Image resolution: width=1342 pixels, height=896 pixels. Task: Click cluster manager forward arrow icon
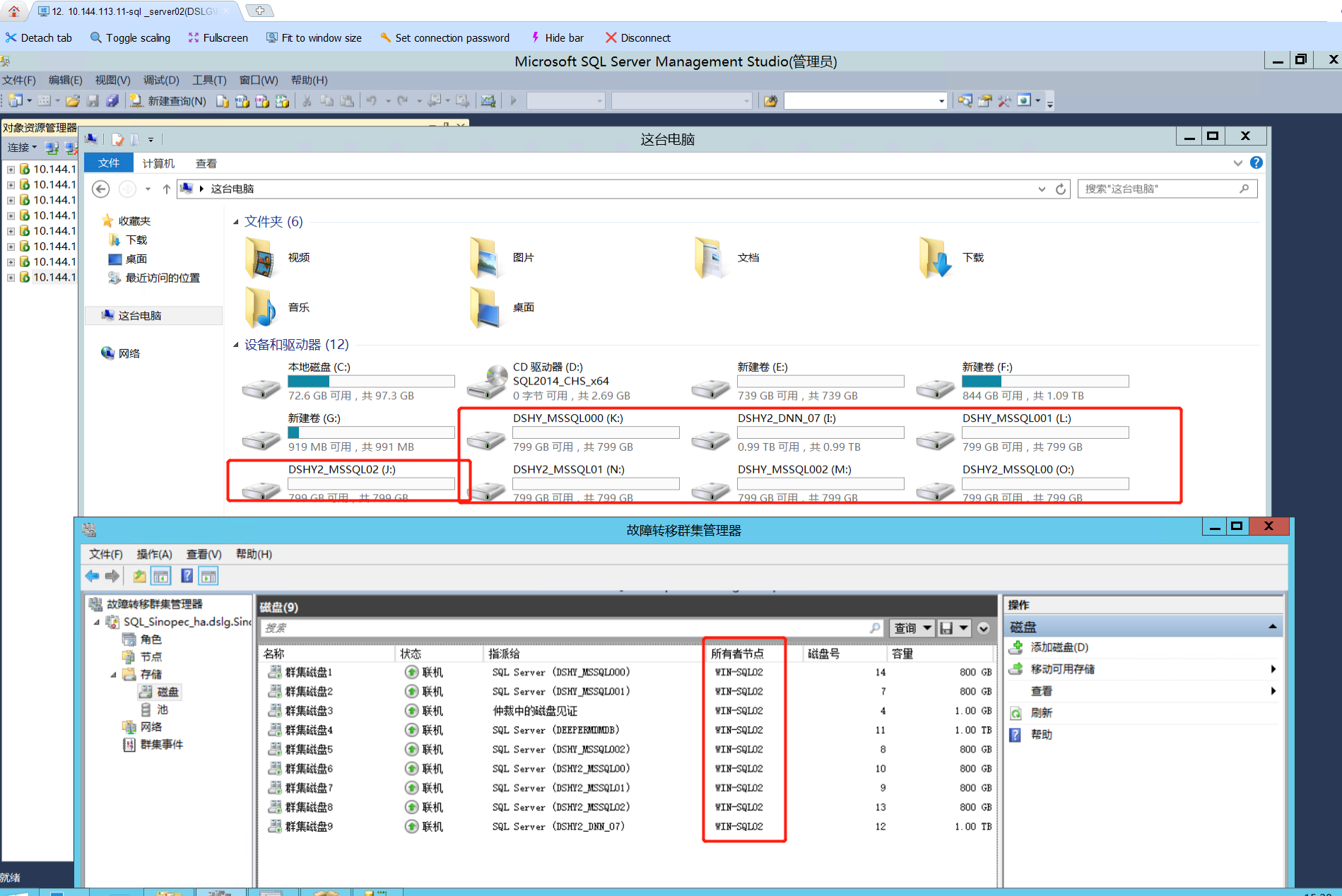coord(112,576)
